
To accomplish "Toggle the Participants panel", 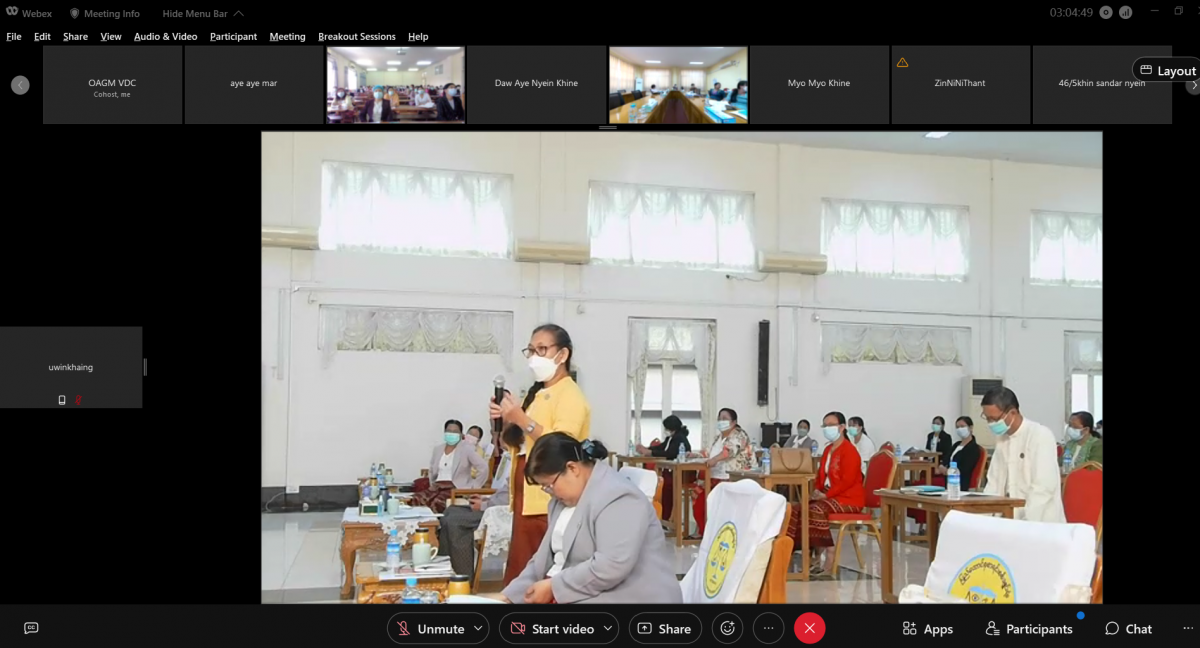I will (1029, 629).
